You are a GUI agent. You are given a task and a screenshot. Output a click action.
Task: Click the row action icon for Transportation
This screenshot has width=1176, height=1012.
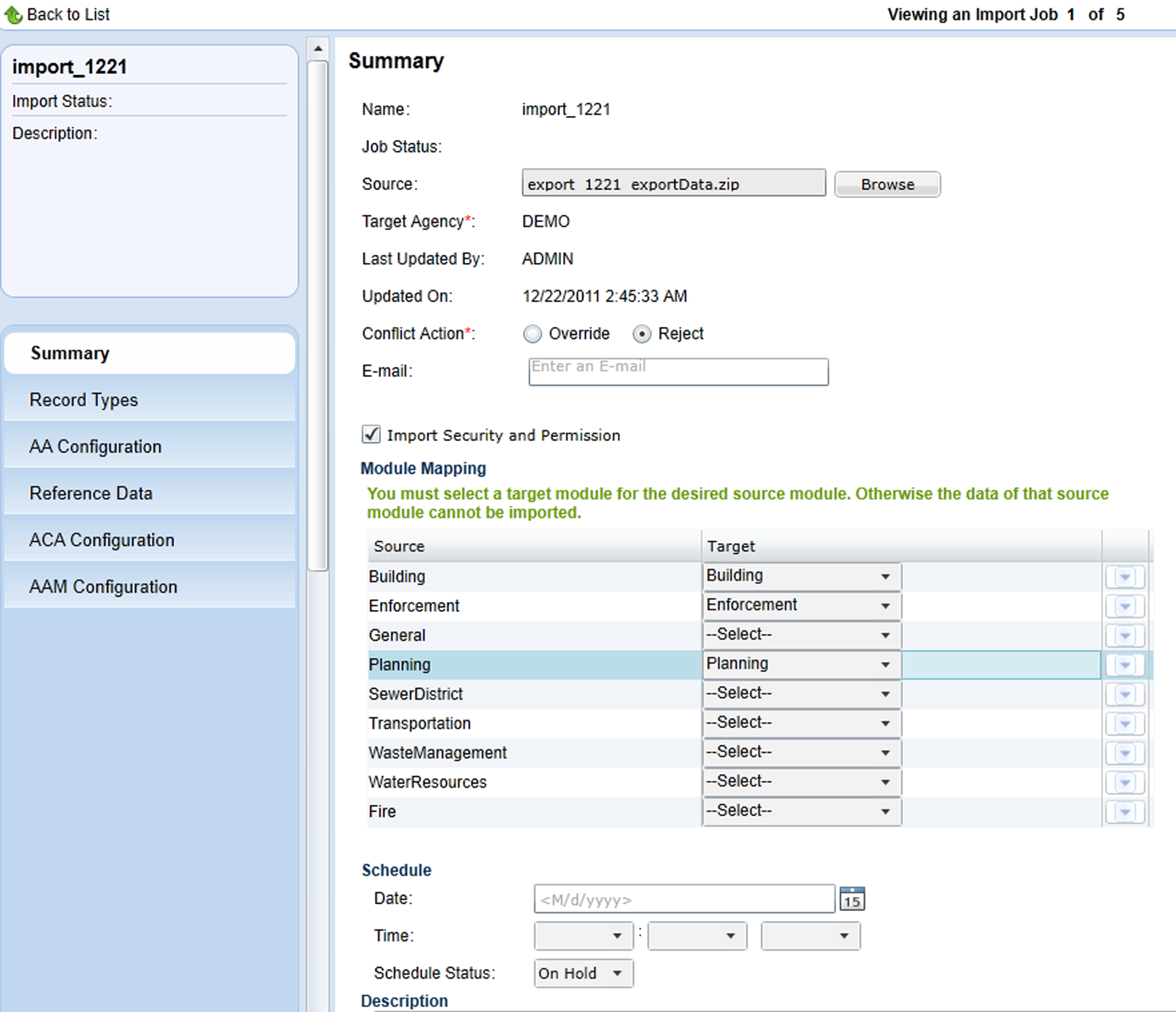click(x=1124, y=724)
